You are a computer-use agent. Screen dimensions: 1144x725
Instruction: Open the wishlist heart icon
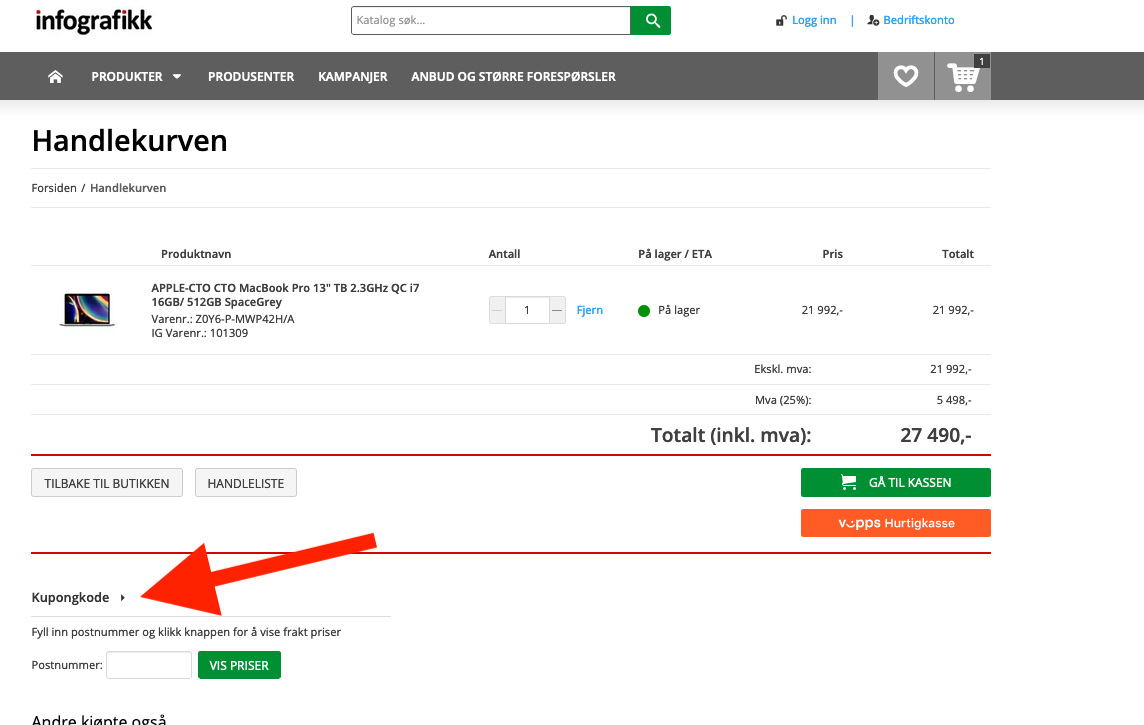[x=906, y=76]
